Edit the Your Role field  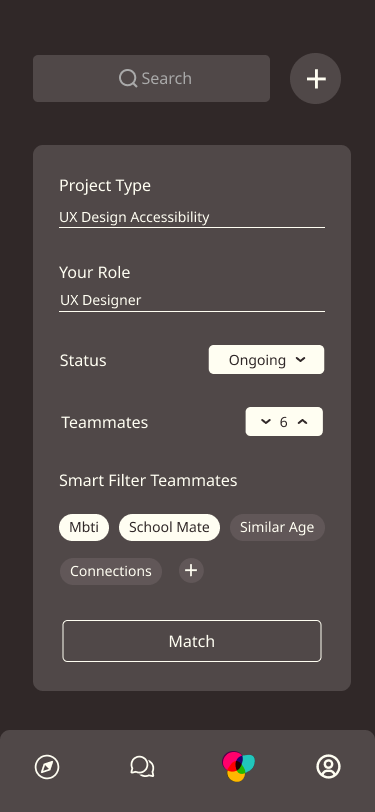tap(192, 301)
